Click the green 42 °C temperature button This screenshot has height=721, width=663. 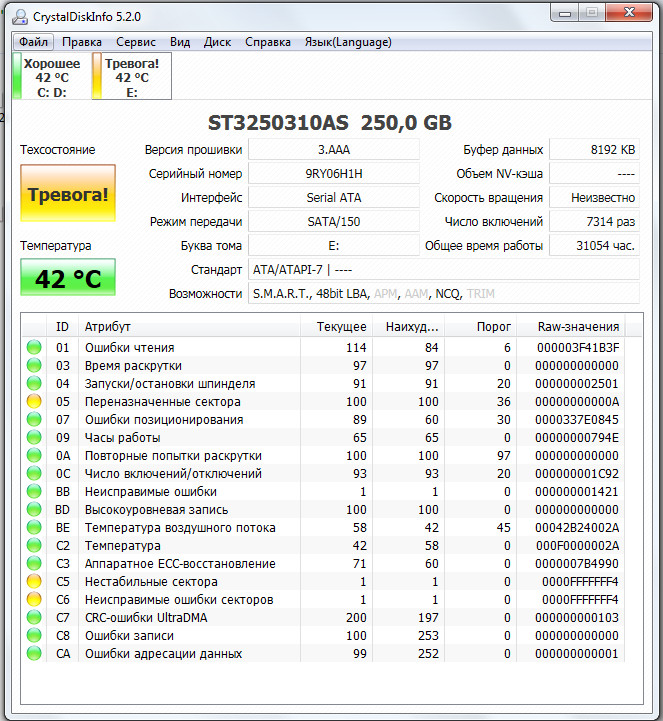[68, 278]
